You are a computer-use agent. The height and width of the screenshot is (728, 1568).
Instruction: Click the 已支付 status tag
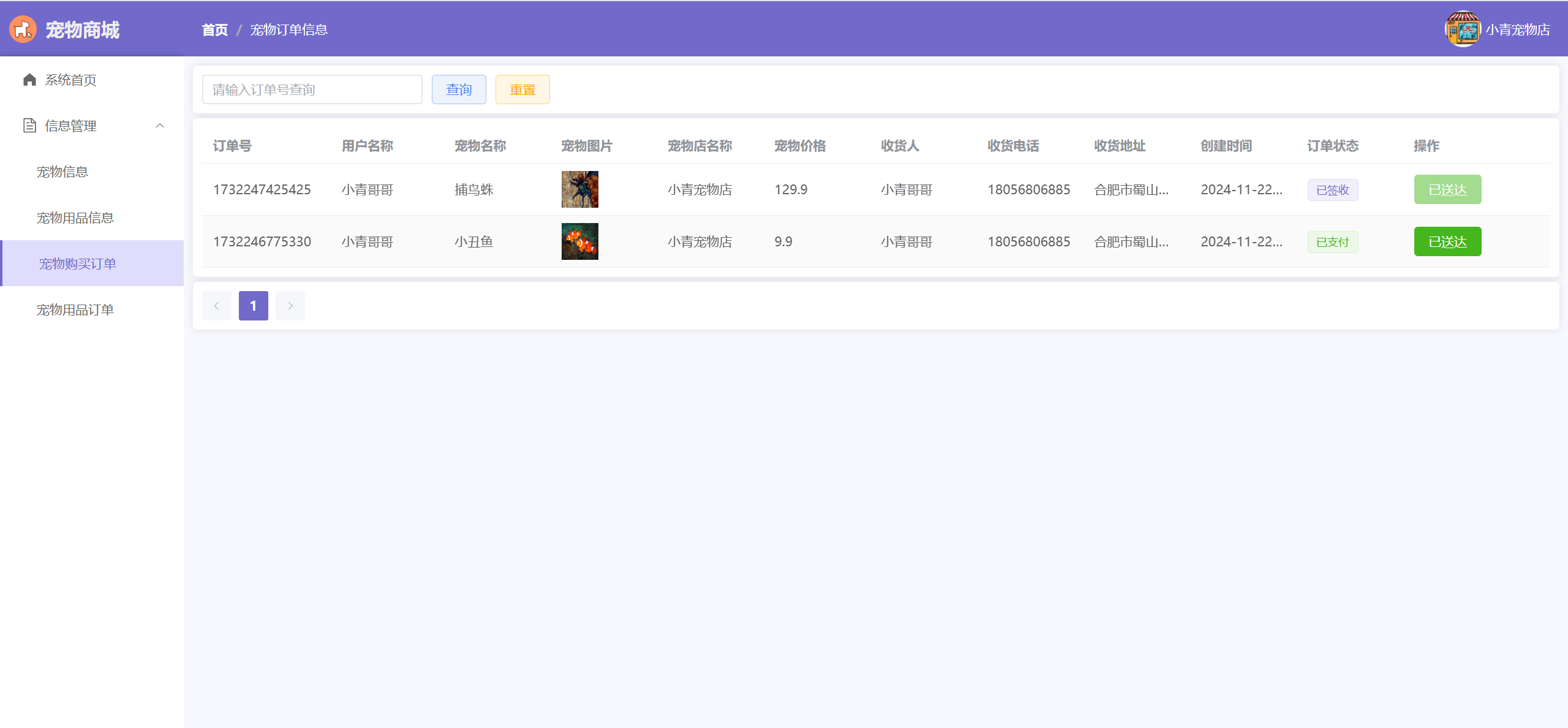(x=1332, y=242)
